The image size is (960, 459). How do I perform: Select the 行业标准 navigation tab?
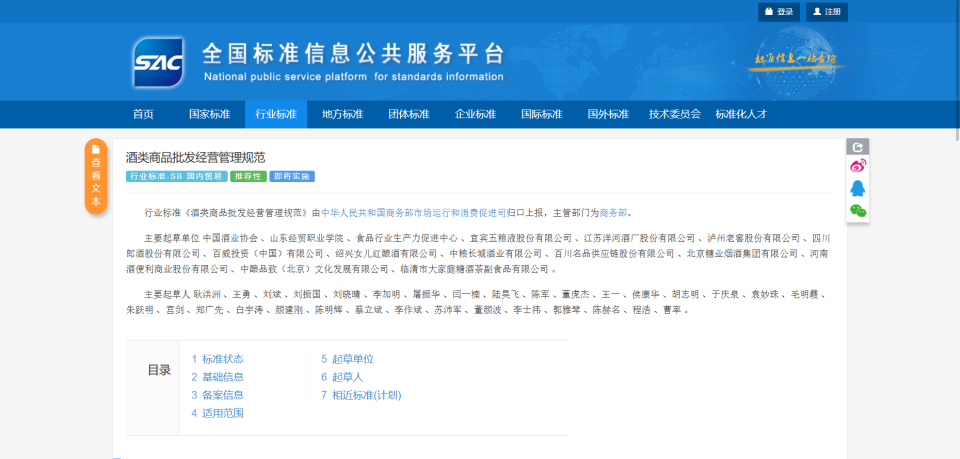click(x=276, y=114)
